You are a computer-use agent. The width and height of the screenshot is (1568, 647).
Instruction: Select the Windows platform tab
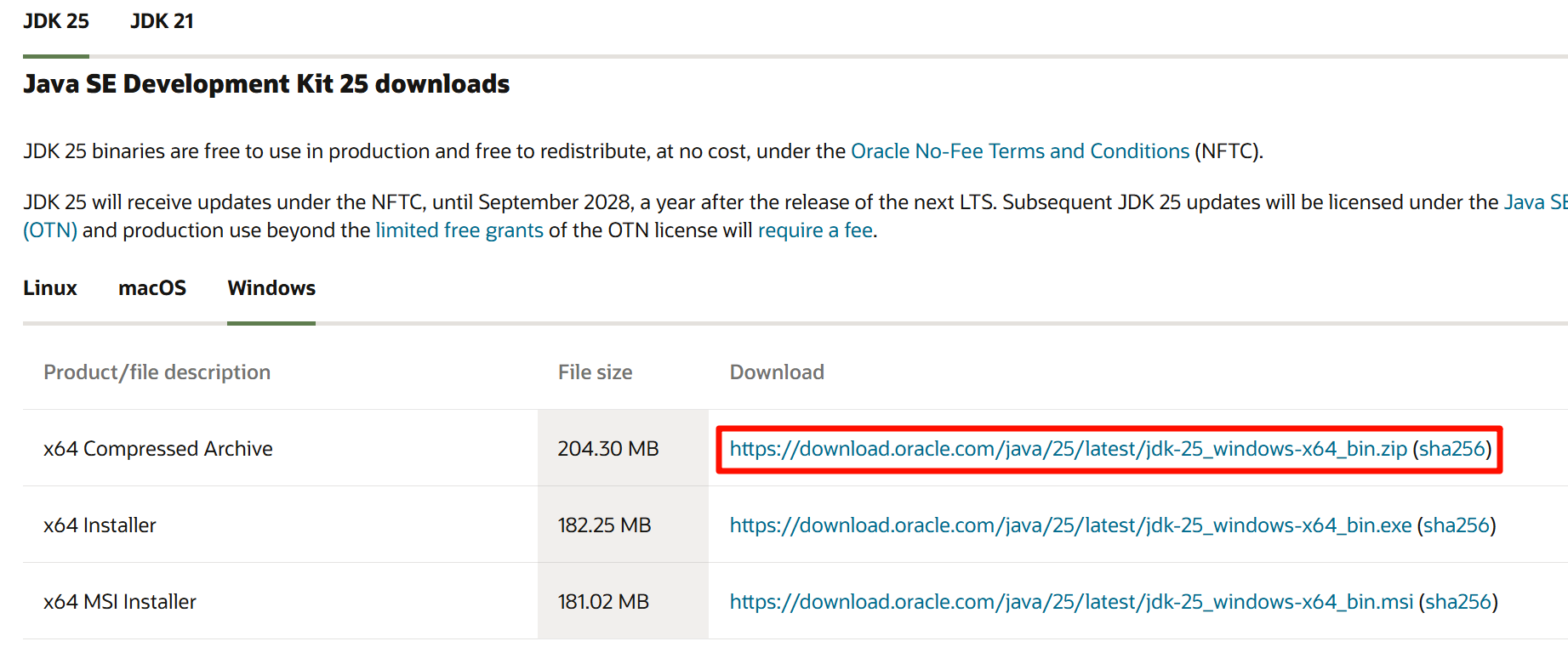click(x=271, y=288)
